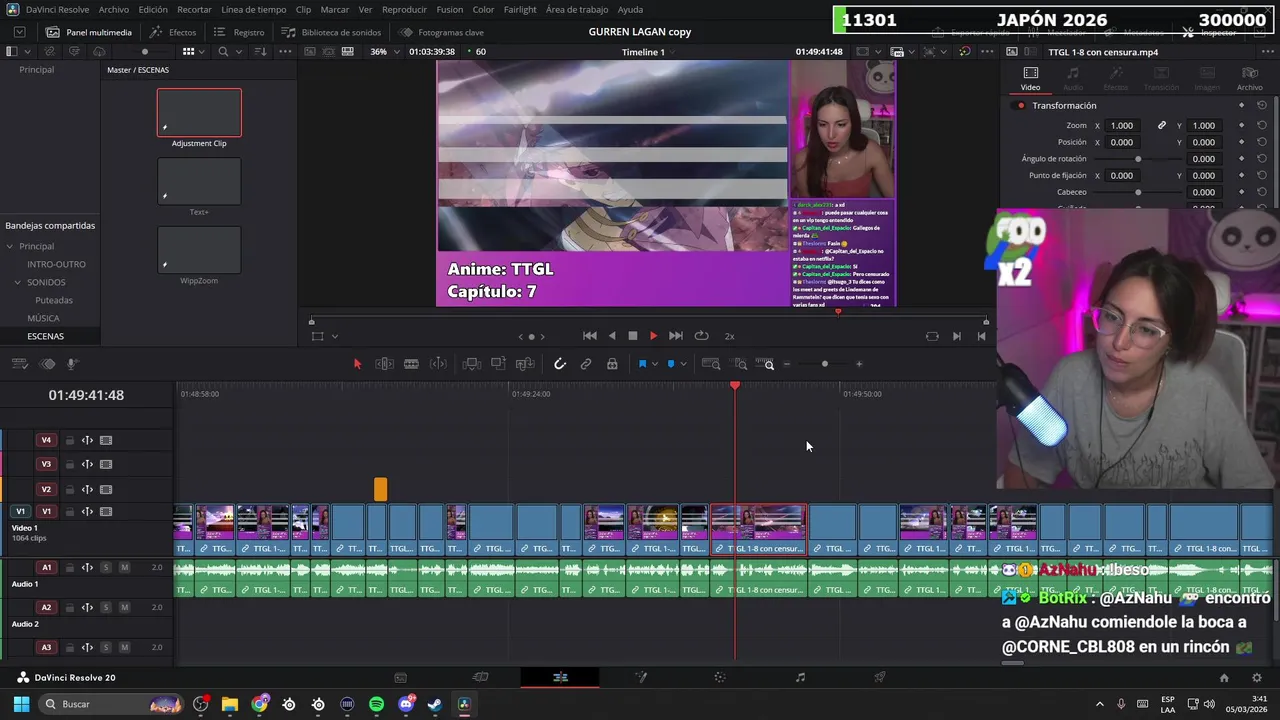Open the Fotogramas clave panel
Viewport: 1280px width, 720px height.
coord(441,32)
